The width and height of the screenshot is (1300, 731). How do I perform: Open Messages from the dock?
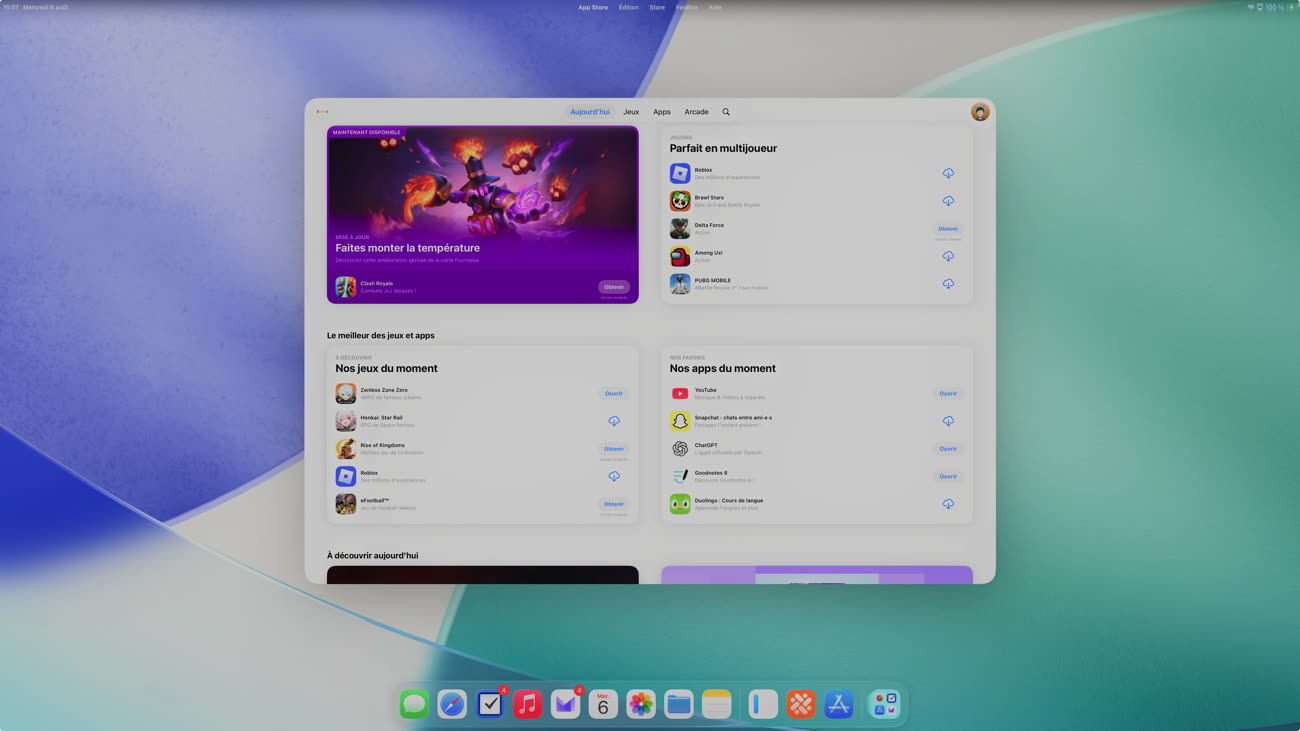pyautogui.click(x=415, y=704)
